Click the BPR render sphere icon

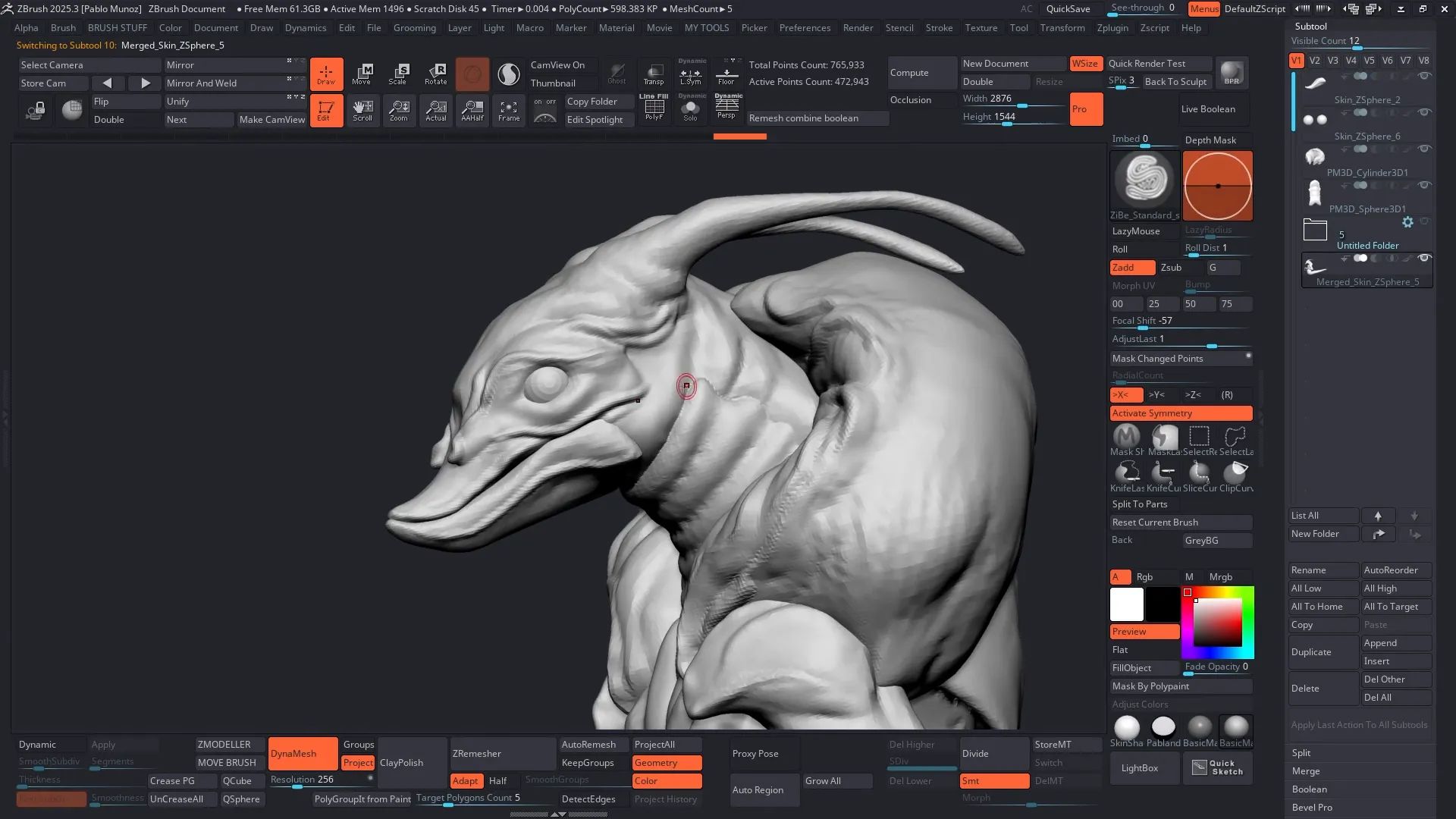pos(1232,73)
